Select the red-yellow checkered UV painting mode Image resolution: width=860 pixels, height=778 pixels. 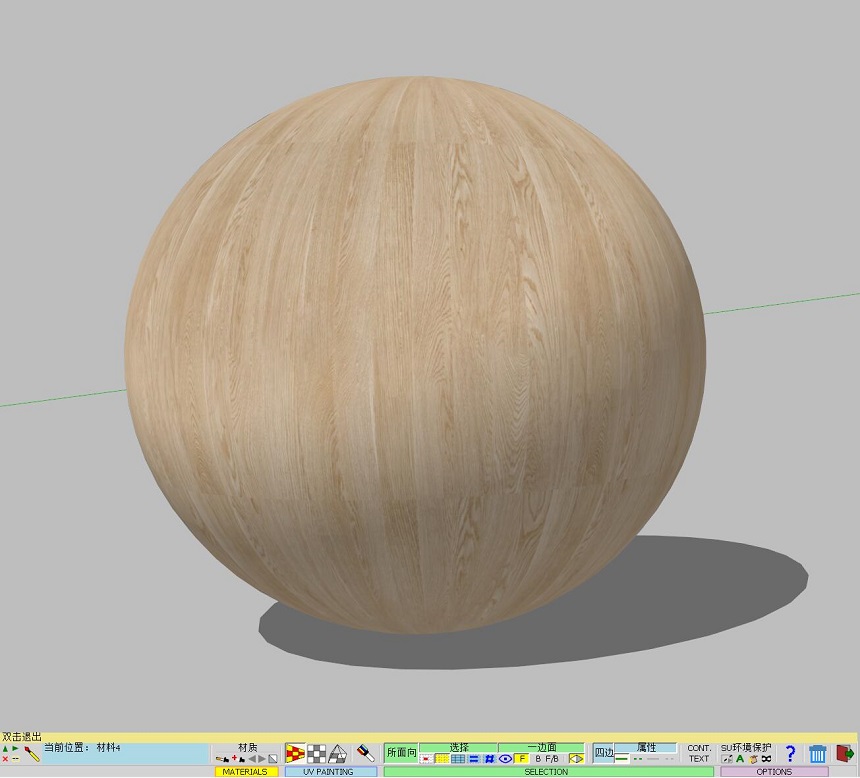point(295,753)
